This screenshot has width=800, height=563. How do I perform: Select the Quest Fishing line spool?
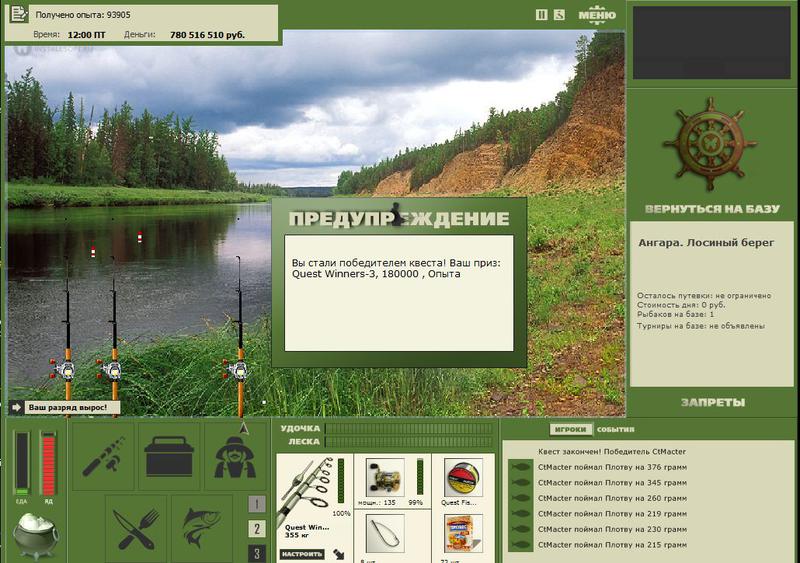click(x=463, y=478)
